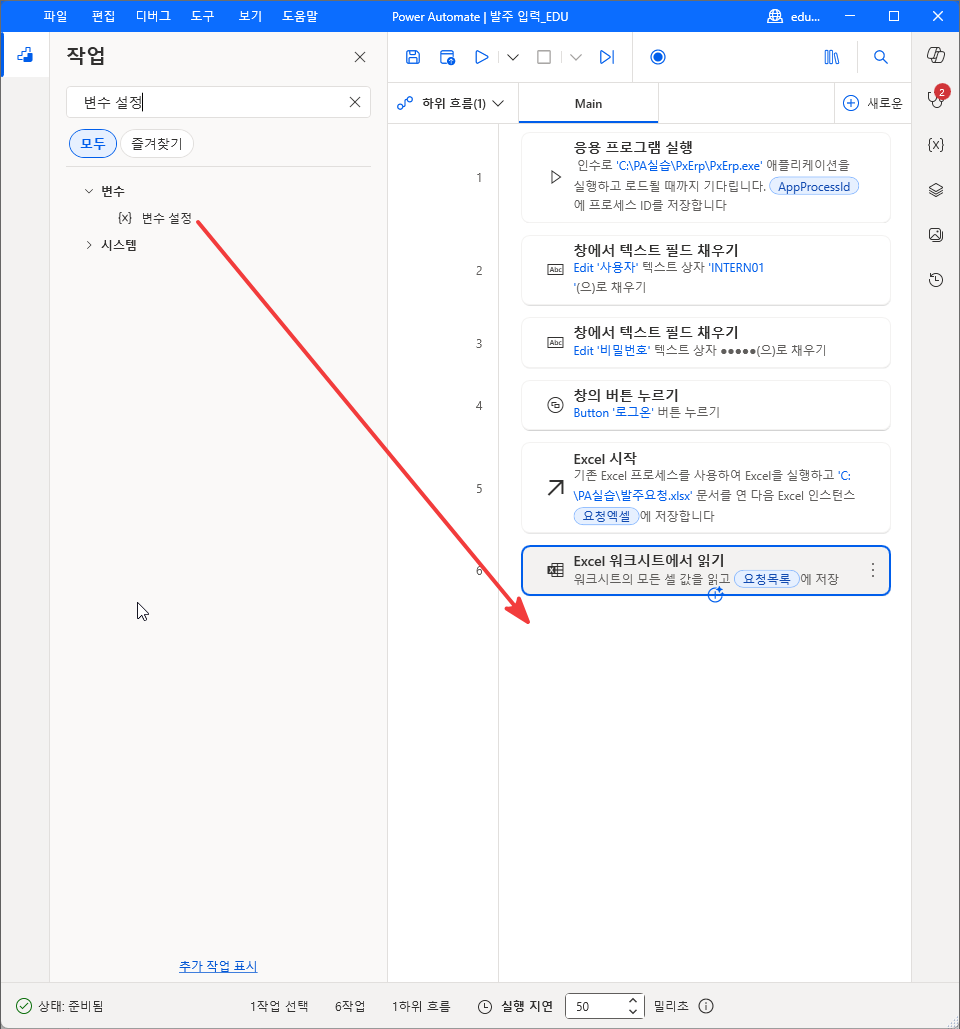This screenshot has height=1029, width=960.
Task: Open the 도움말 menu
Action: [x=299, y=16]
